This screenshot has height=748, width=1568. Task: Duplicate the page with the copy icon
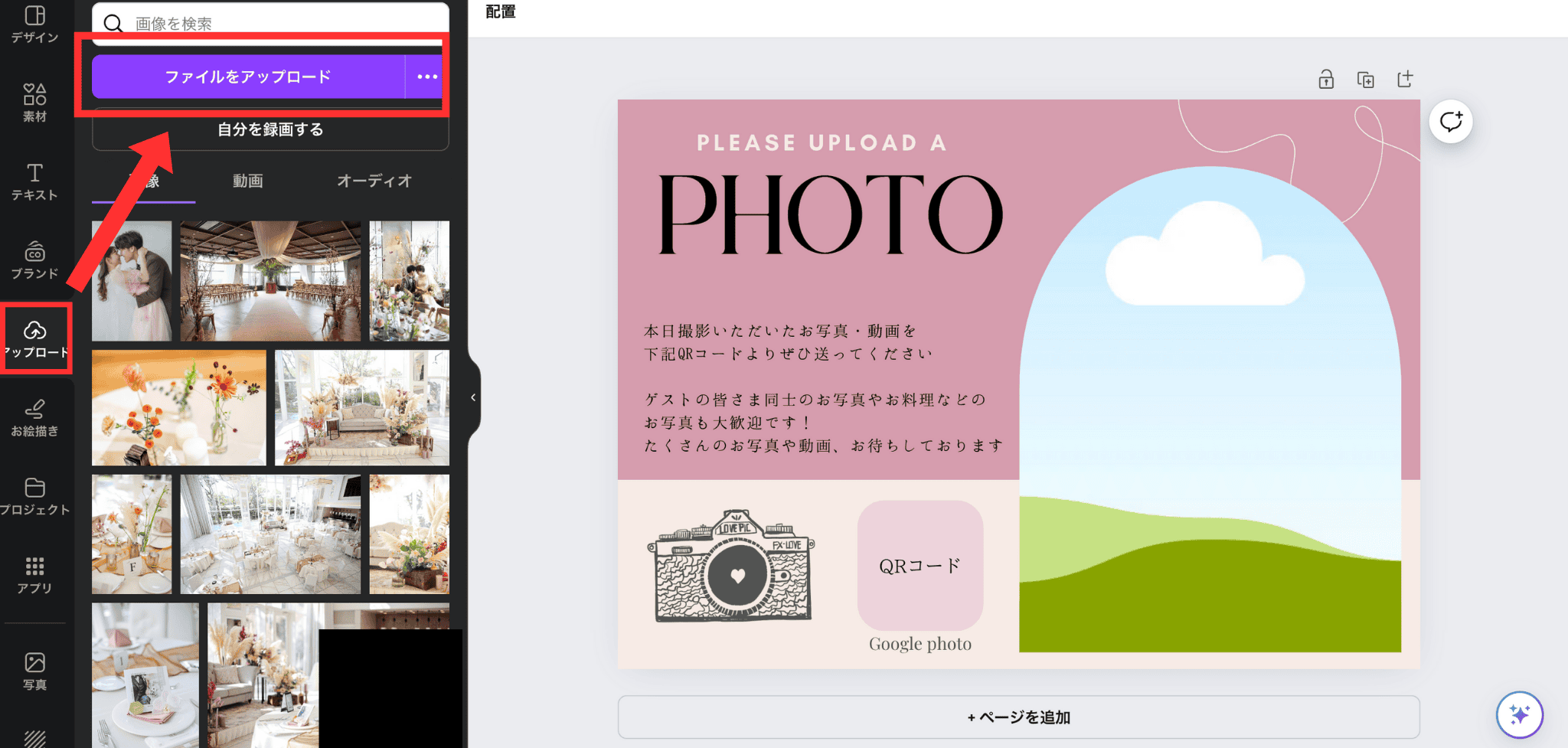click(1365, 80)
